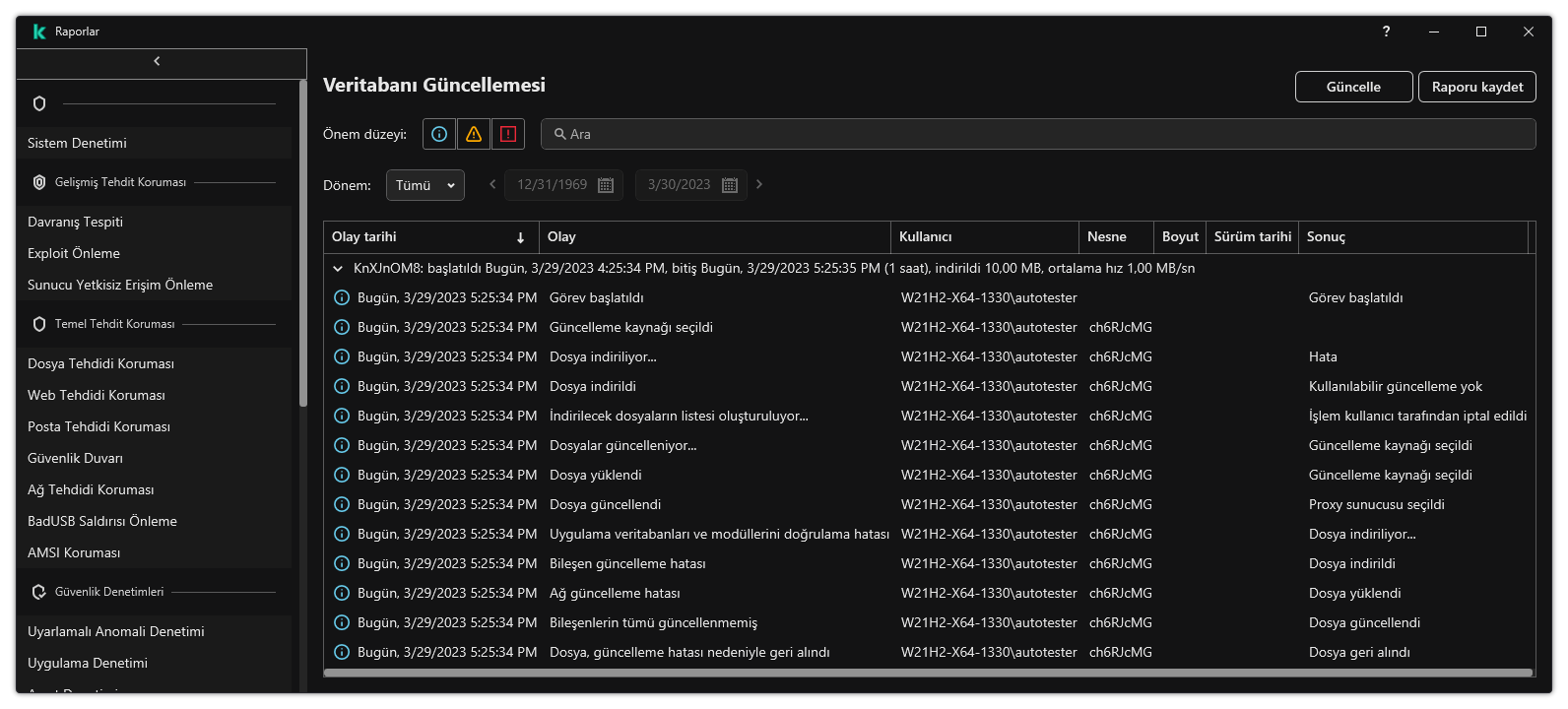
Task: Open the start date calendar picker
Action: [x=606, y=185]
